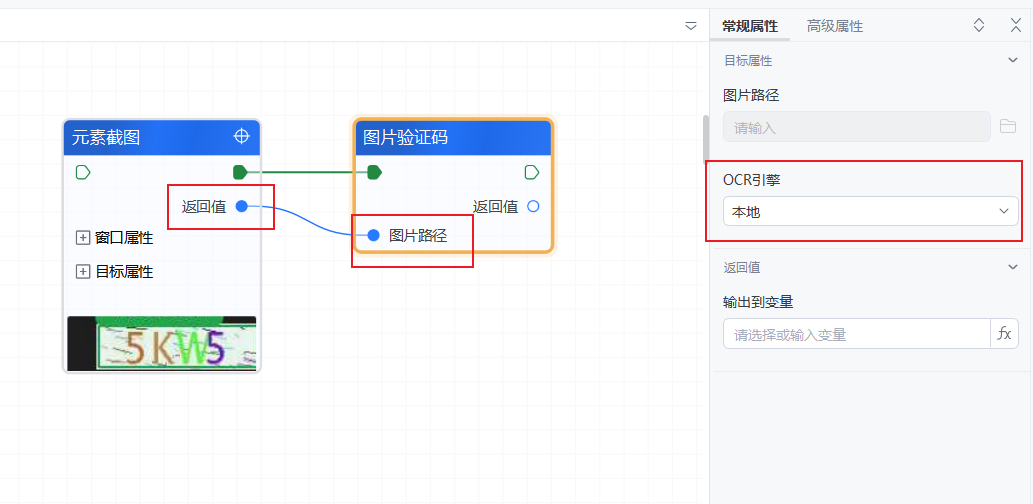Image resolution: width=1033 pixels, height=504 pixels.
Task: Open the fx expression editor for 输出到变量
Action: (x=1004, y=334)
